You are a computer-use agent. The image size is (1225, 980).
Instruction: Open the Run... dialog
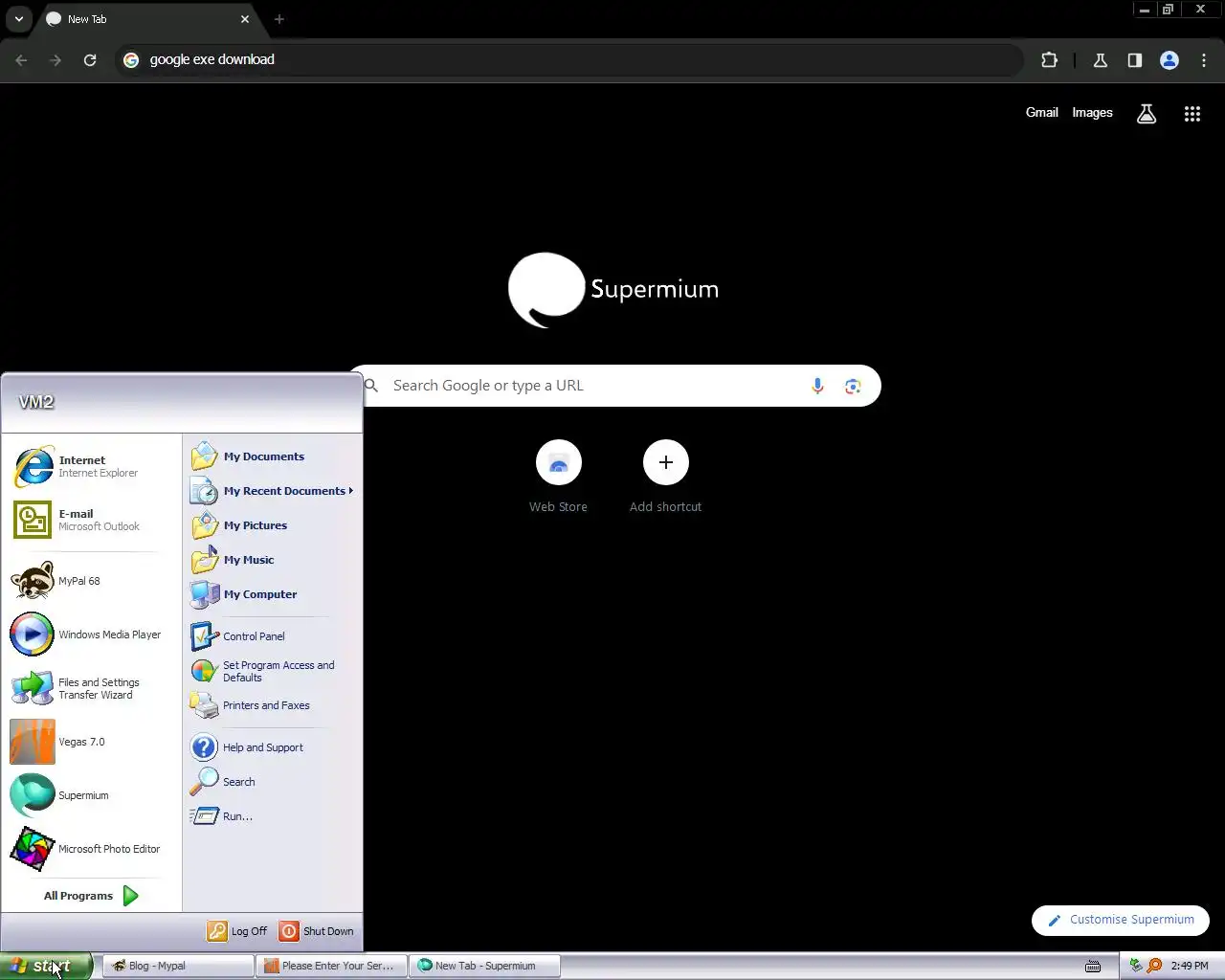point(273,816)
